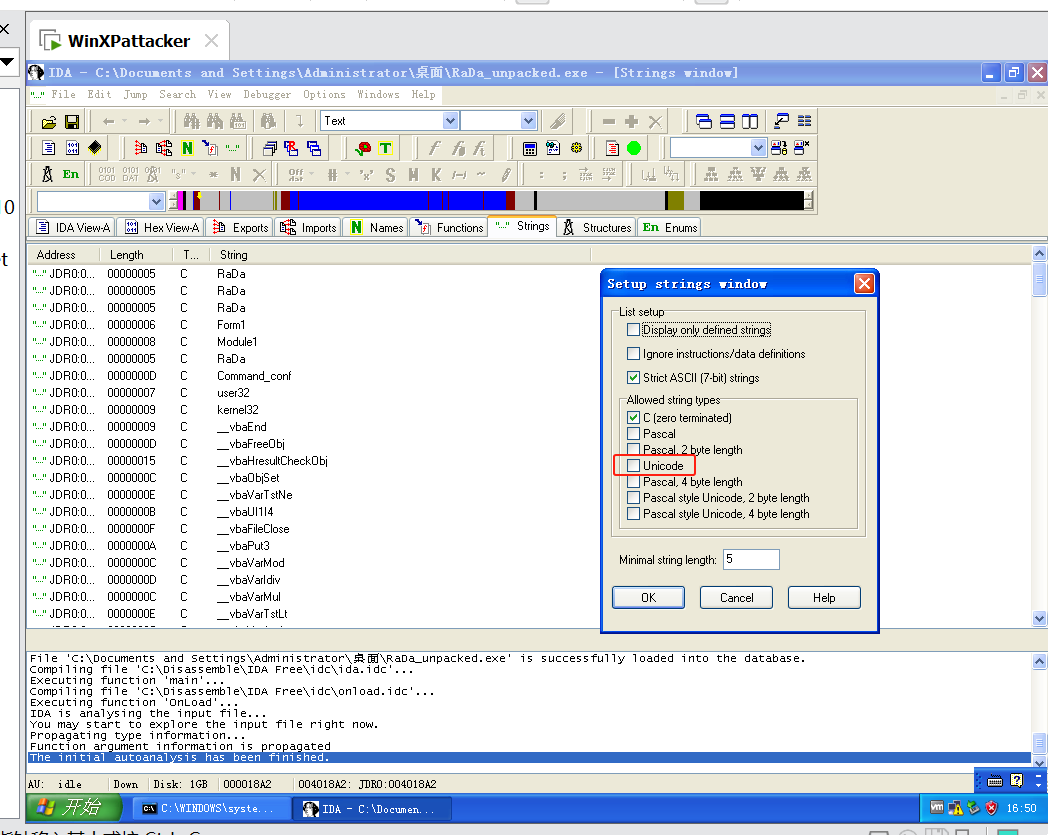
Task: Click the Cascade windows toolbar icon
Action: point(704,121)
